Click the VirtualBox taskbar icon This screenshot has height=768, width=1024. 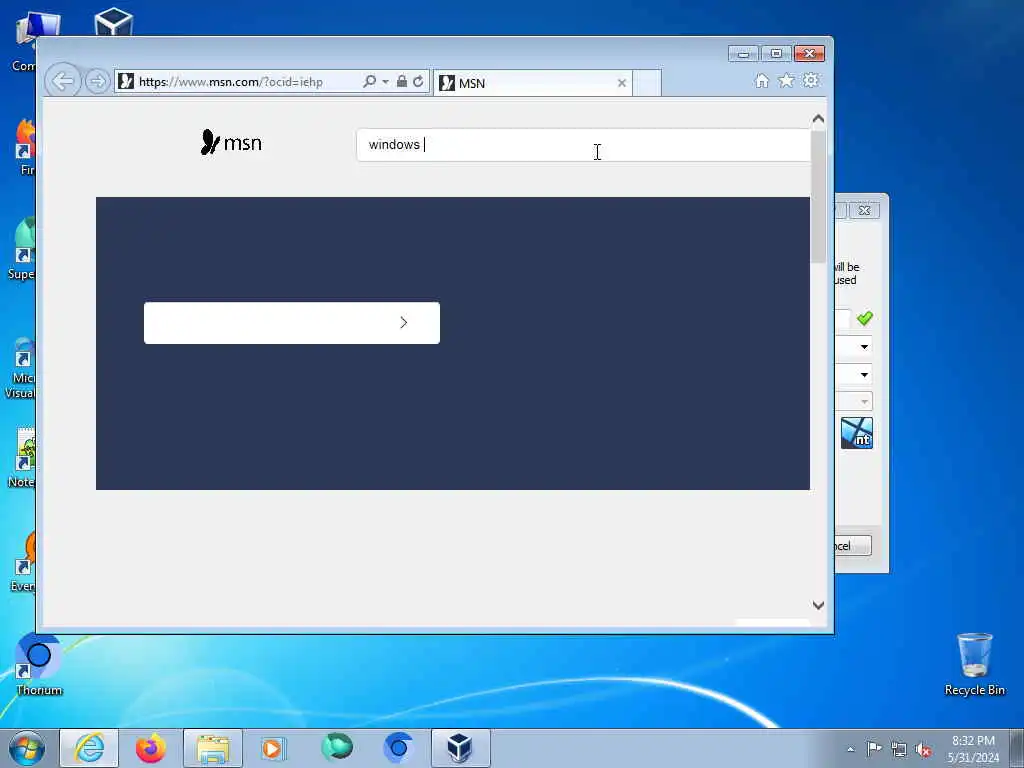460,748
